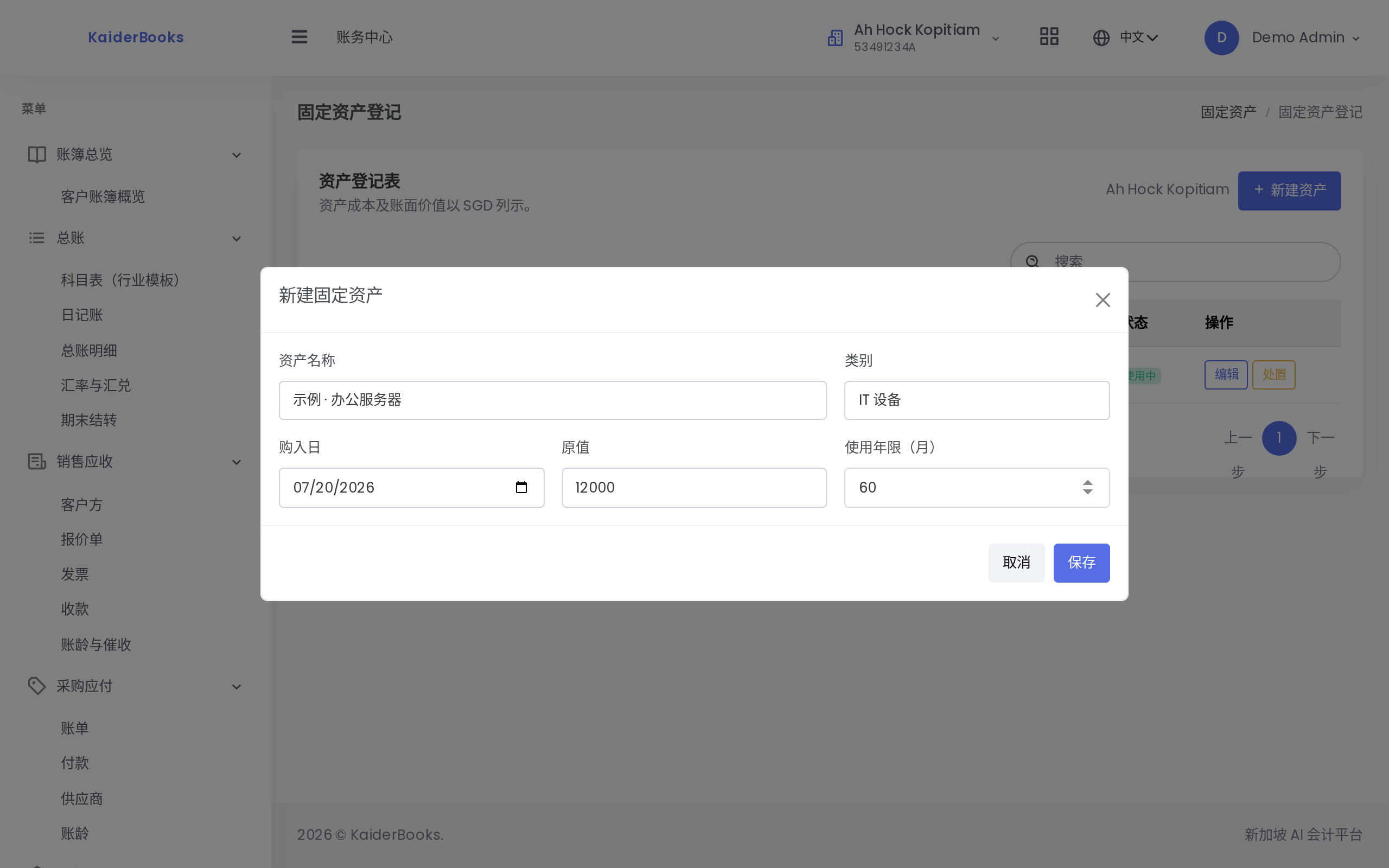Open 日记账 in sidebar
Viewport: 1389px width, 868px height.
(x=82, y=315)
